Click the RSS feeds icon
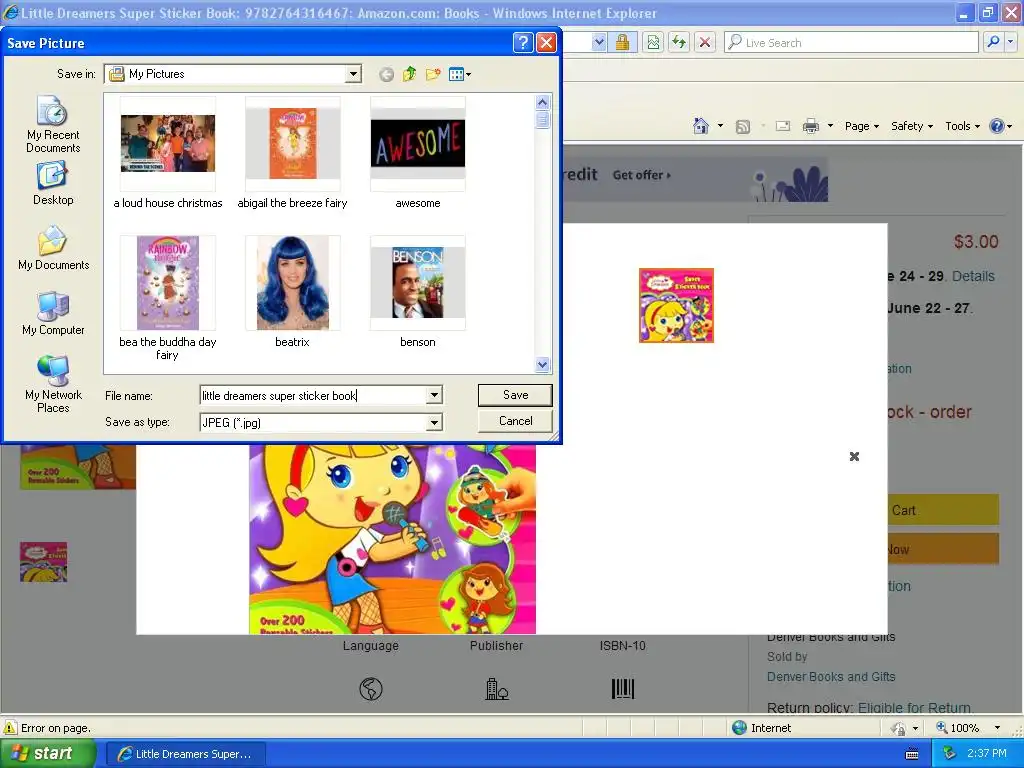The height and width of the screenshot is (768, 1024). (743, 127)
